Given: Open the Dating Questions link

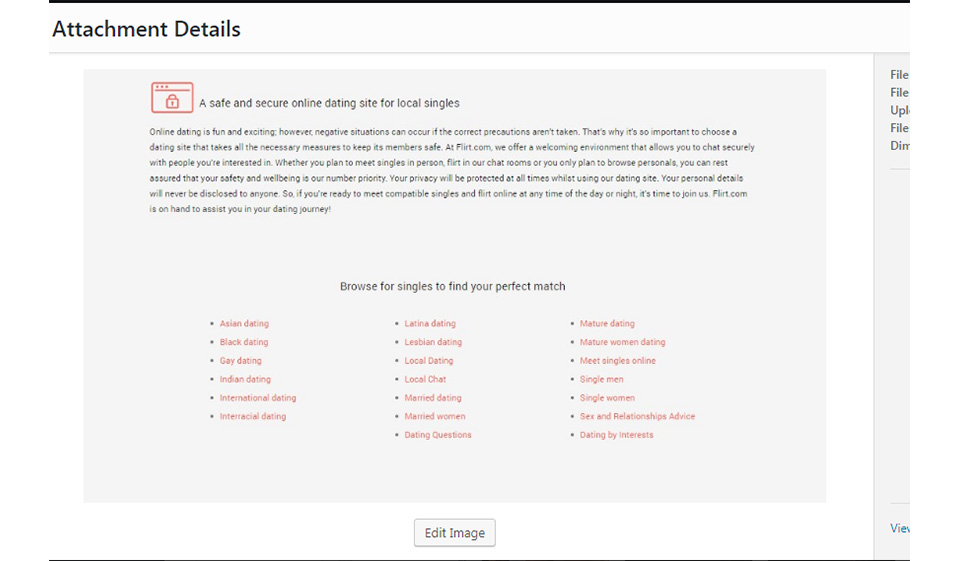Looking at the screenshot, I should click(x=438, y=436).
